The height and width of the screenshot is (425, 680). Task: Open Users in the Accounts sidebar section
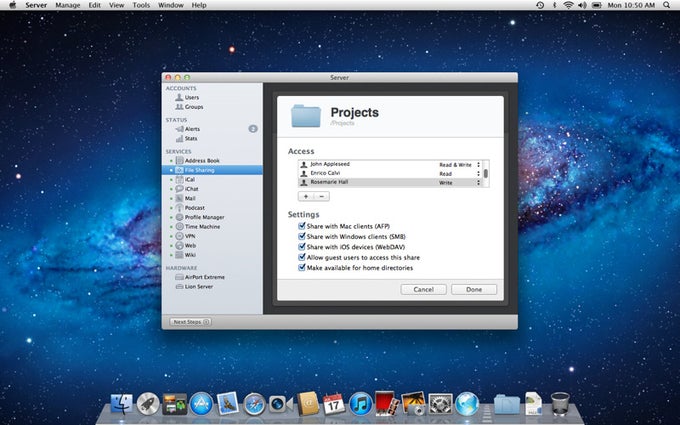pos(187,98)
